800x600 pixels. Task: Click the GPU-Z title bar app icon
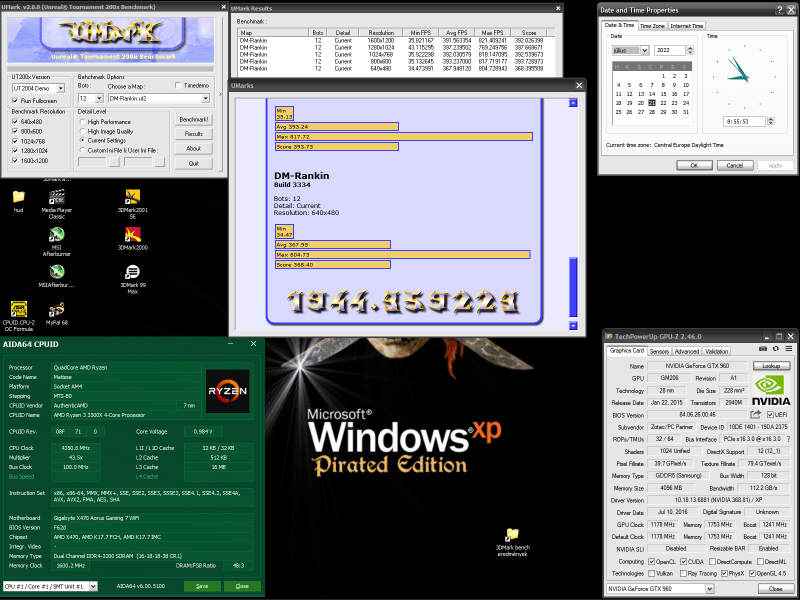609,336
